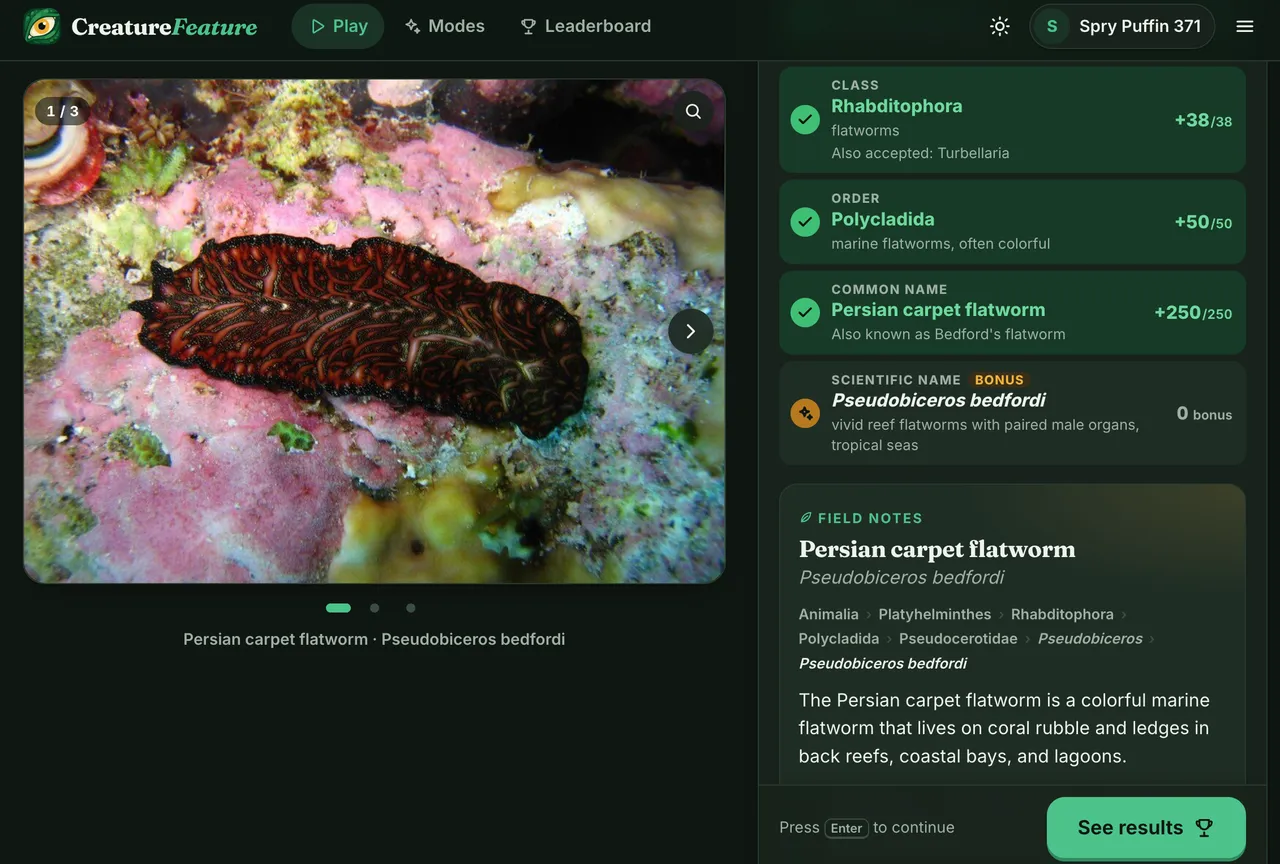Jump to the second photo dot
1280x864 pixels.
click(375, 608)
